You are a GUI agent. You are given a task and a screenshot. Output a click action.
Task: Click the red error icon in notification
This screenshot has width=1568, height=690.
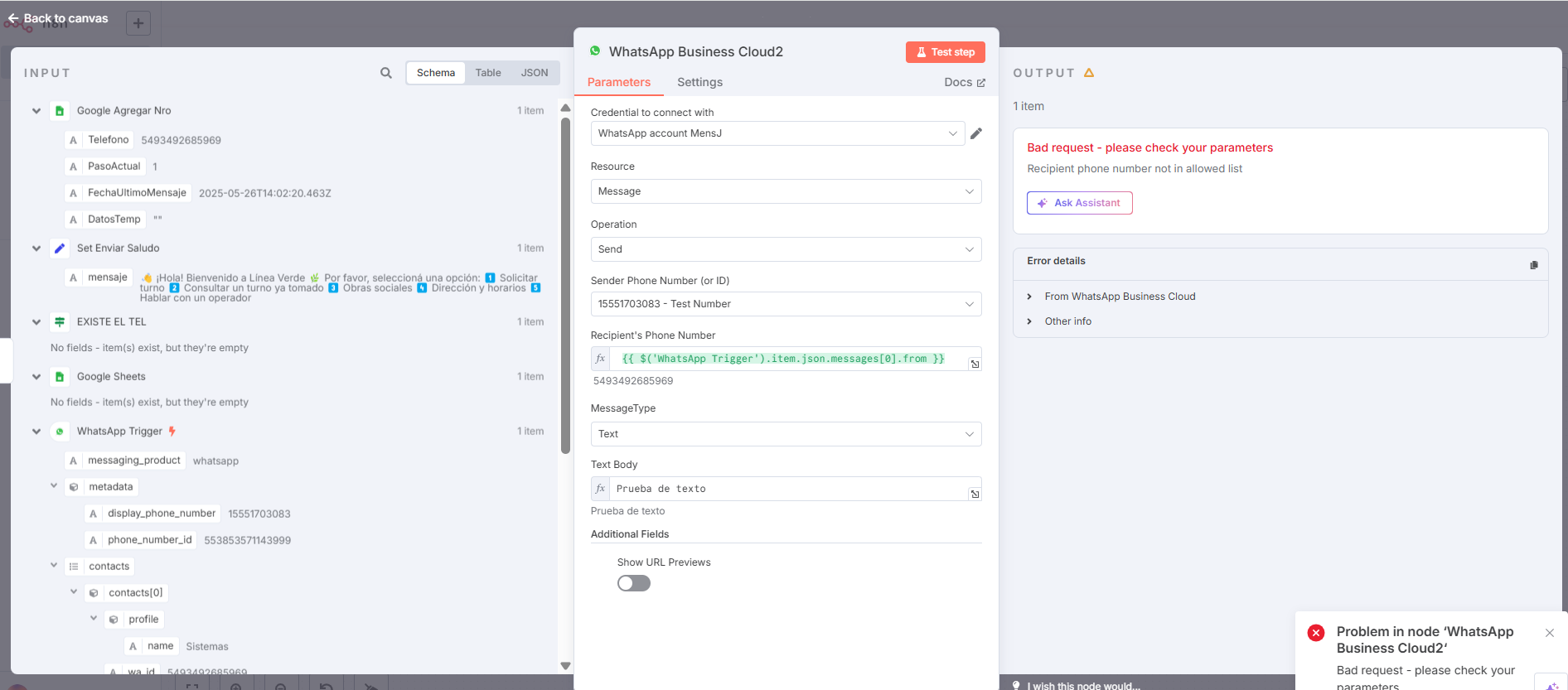(1316, 633)
